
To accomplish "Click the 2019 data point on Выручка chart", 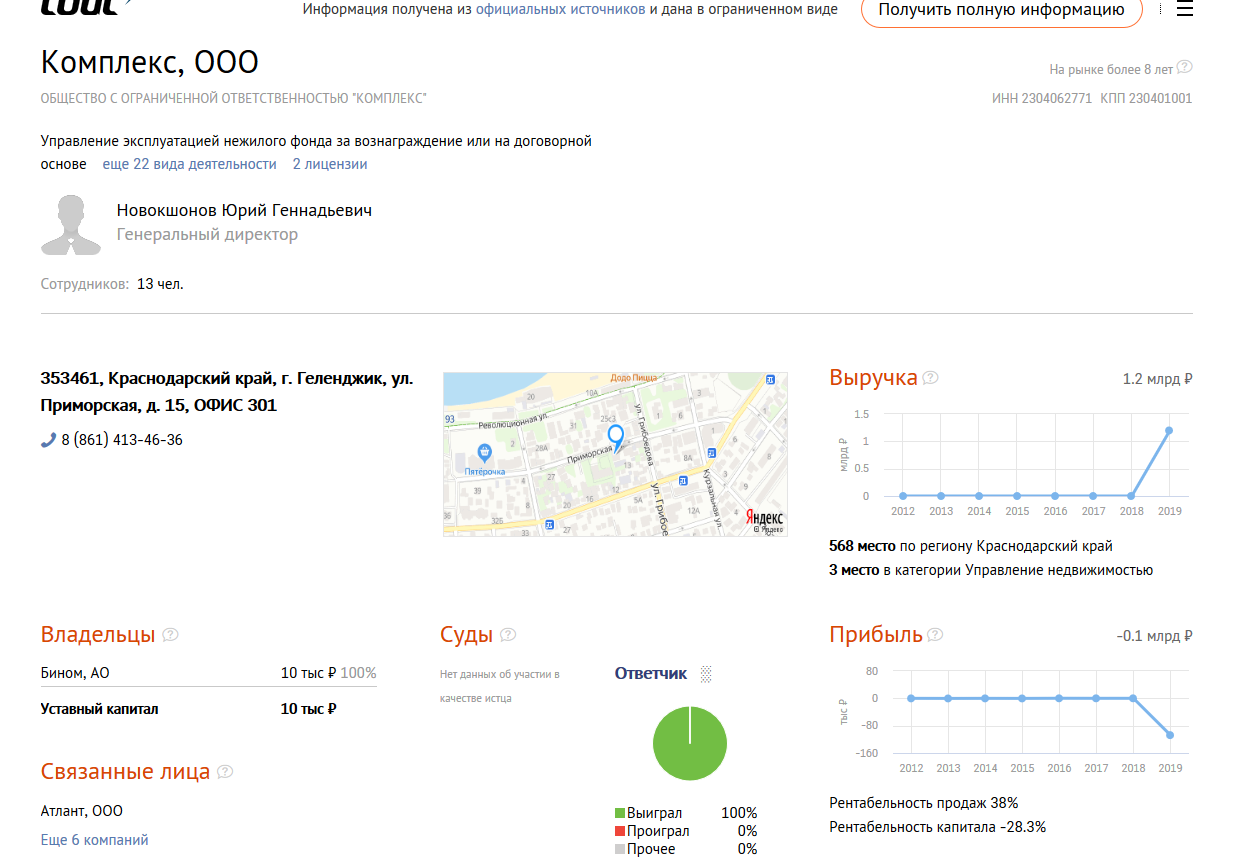I will [x=1169, y=430].
